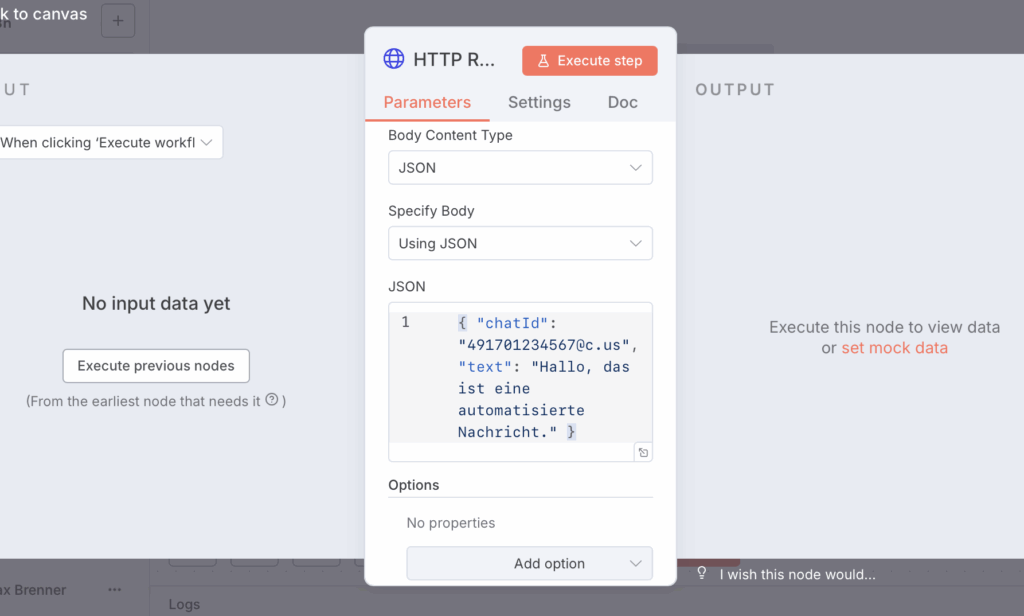The image size is (1024, 616).
Task: Open the Add option dropdown
Action: 529,563
